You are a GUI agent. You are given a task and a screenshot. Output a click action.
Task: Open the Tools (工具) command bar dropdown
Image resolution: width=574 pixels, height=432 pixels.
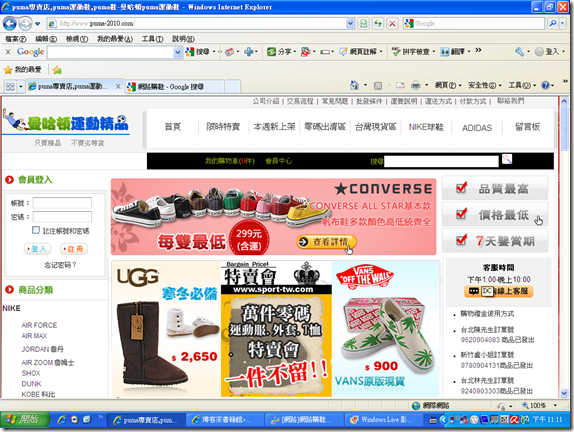(522, 85)
